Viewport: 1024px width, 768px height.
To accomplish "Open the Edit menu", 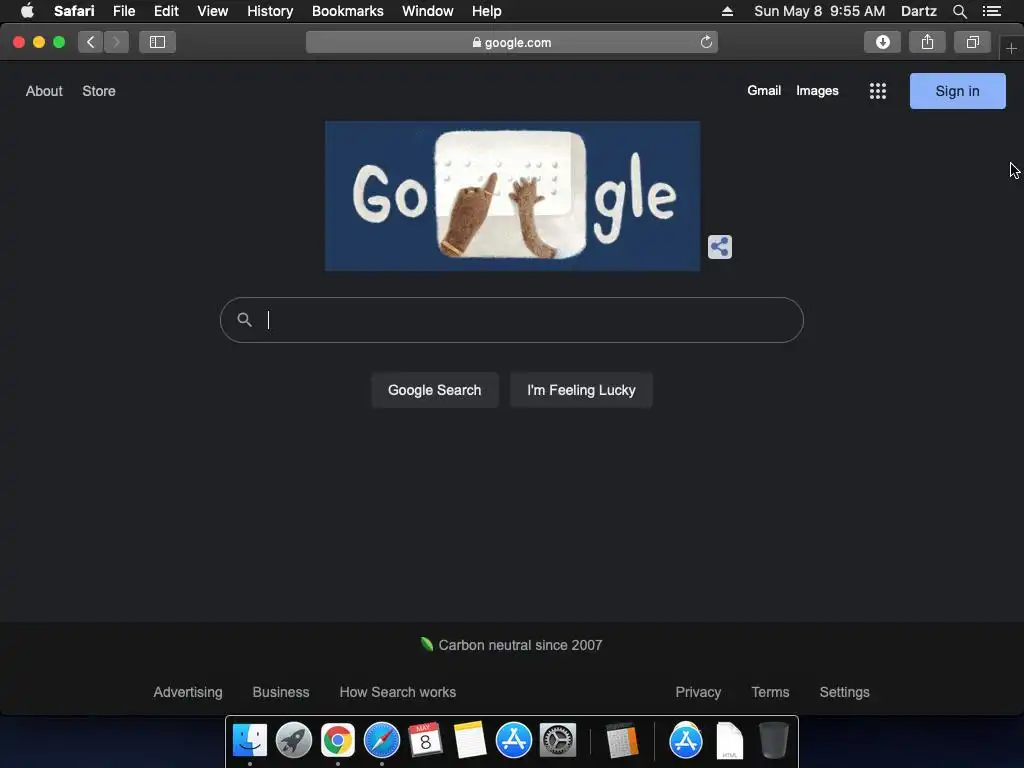I will click(166, 11).
